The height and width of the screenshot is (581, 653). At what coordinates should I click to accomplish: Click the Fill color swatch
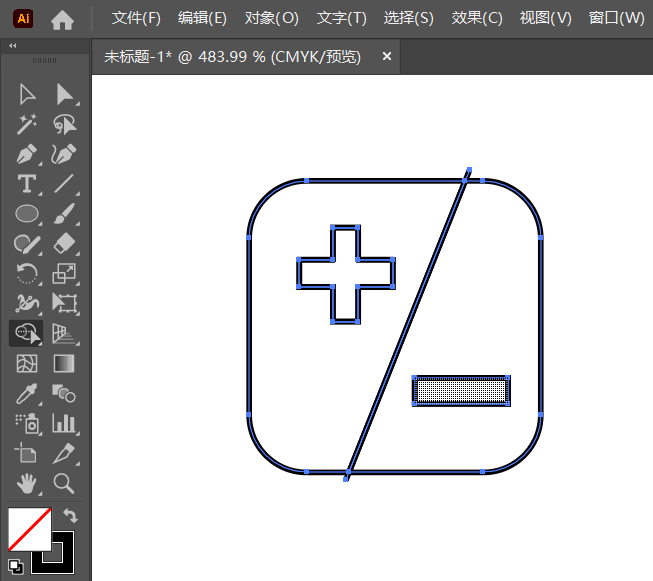tap(30, 529)
